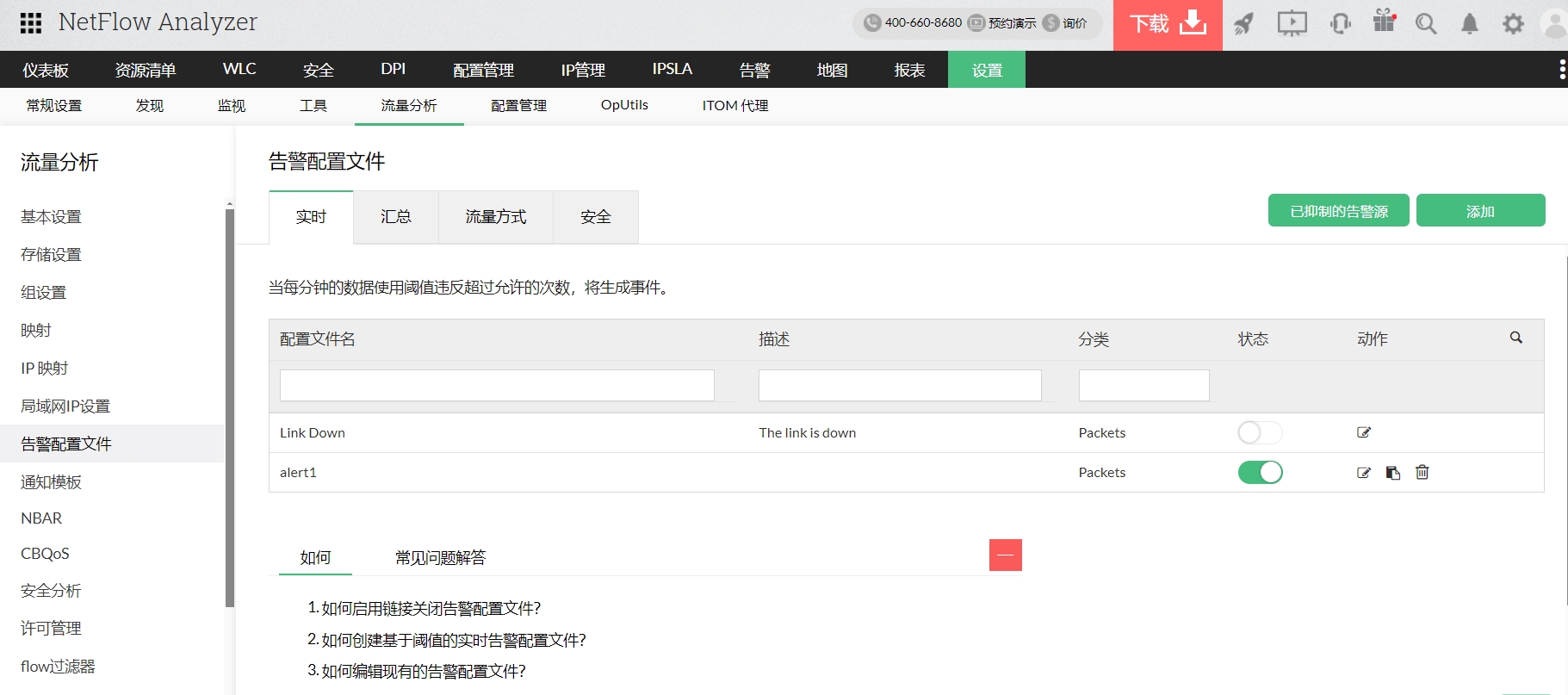Disable the alert1 profile toggle
The image size is (1568, 695).
[x=1260, y=473]
